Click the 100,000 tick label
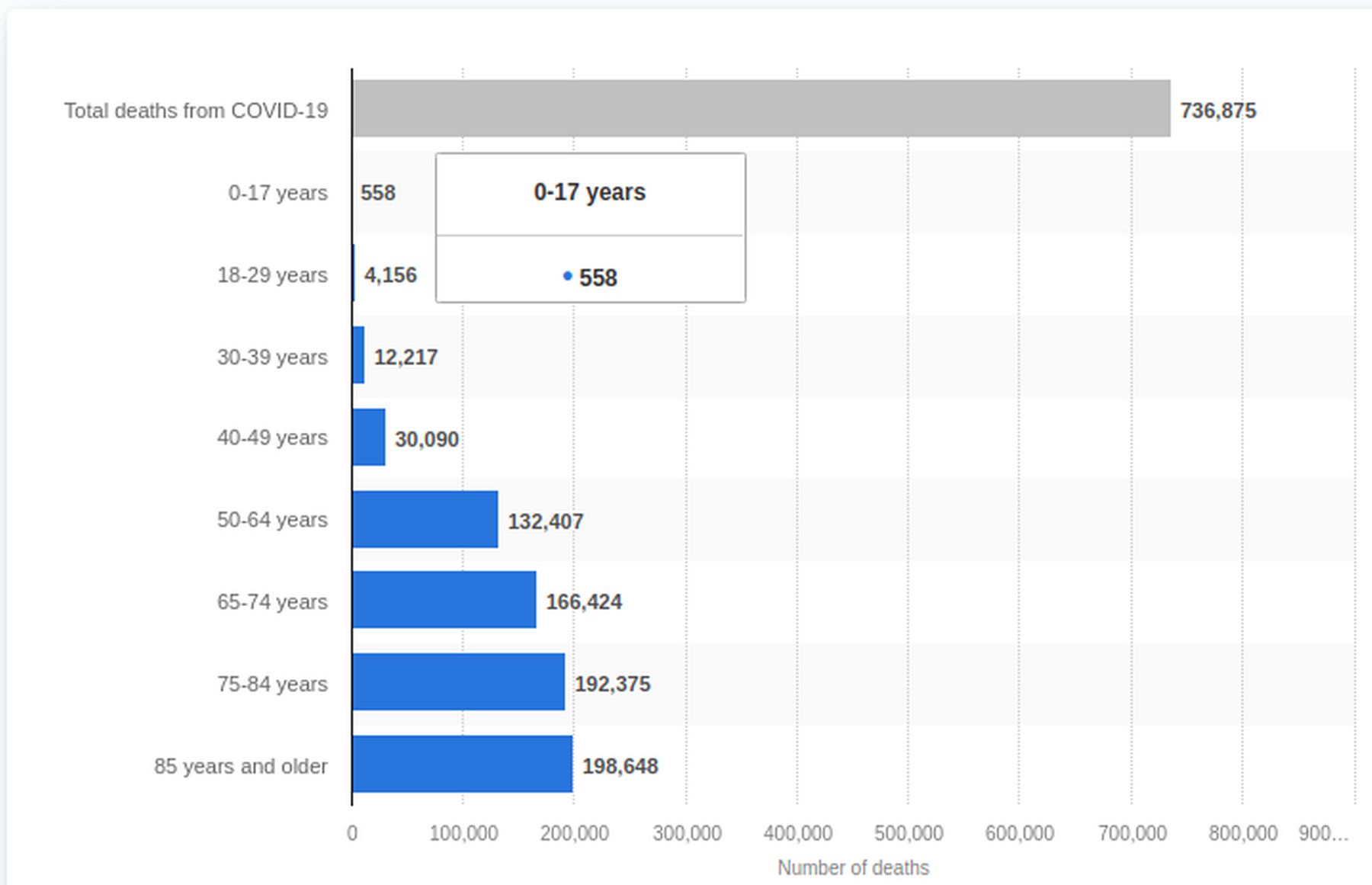The height and width of the screenshot is (885, 1372). (463, 833)
